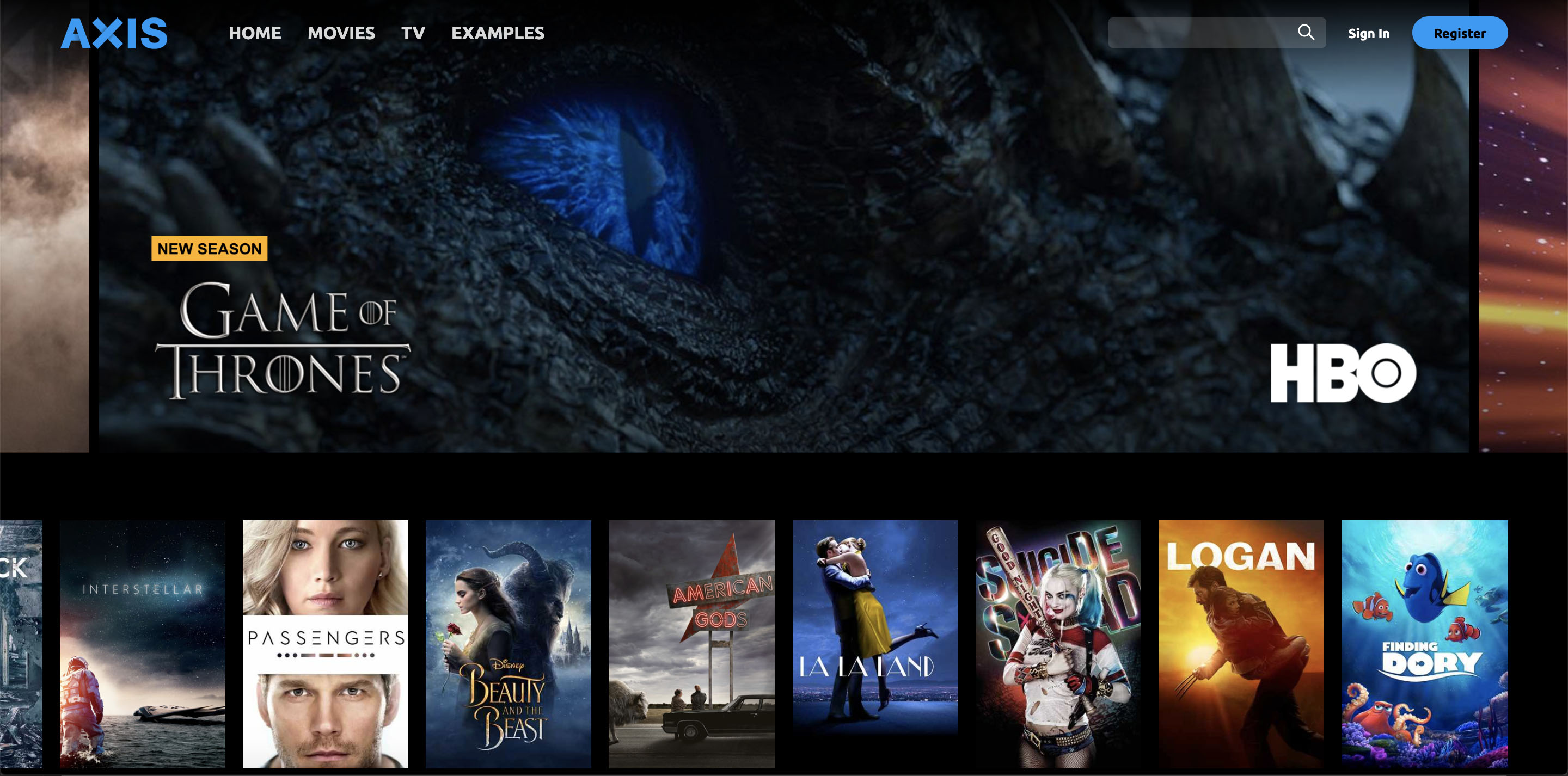Click the Sign In link
This screenshot has width=1568, height=776.
1368,34
